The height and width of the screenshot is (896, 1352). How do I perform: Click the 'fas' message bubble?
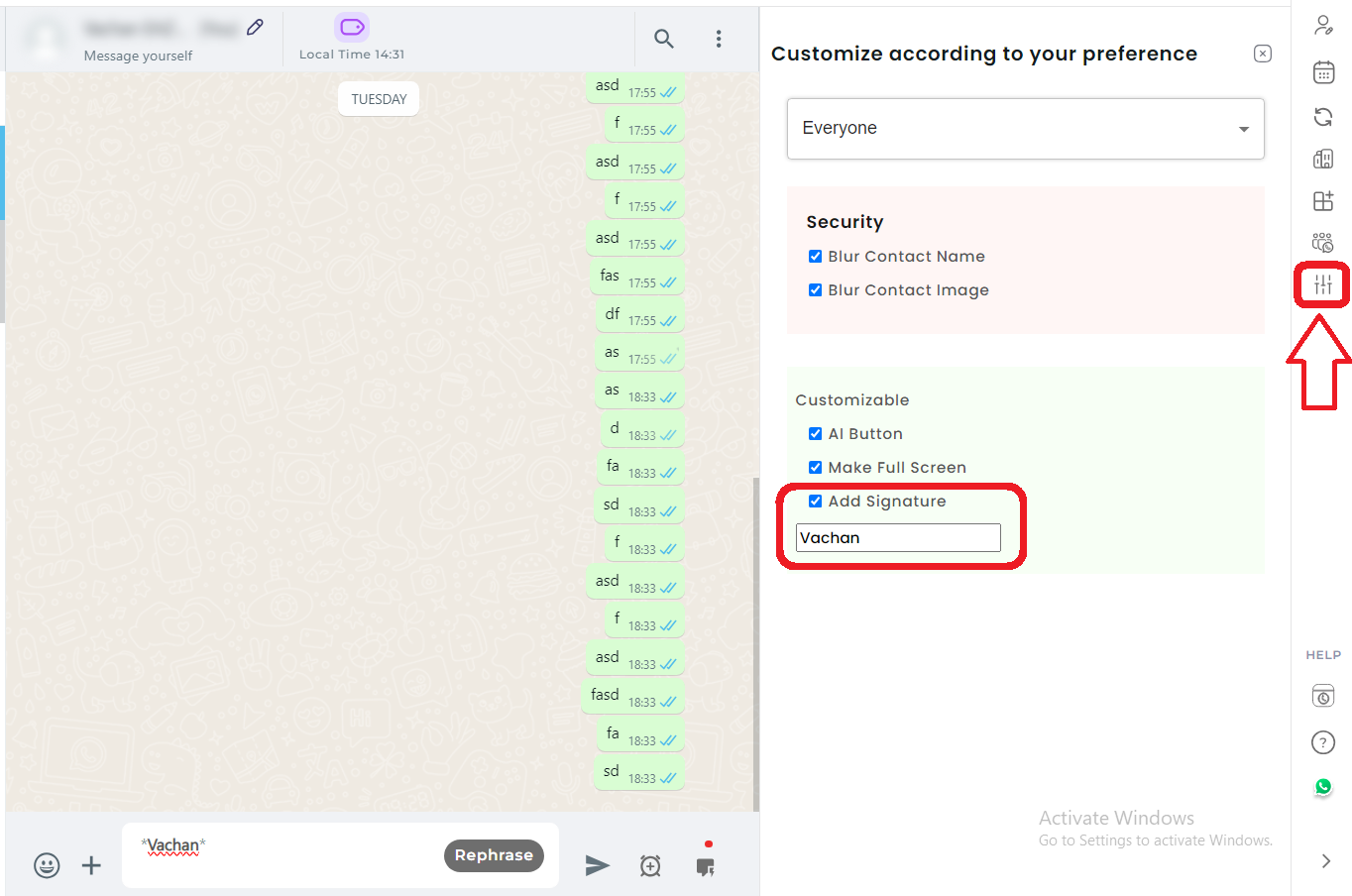pyautogui.click(x=638, y=277)
